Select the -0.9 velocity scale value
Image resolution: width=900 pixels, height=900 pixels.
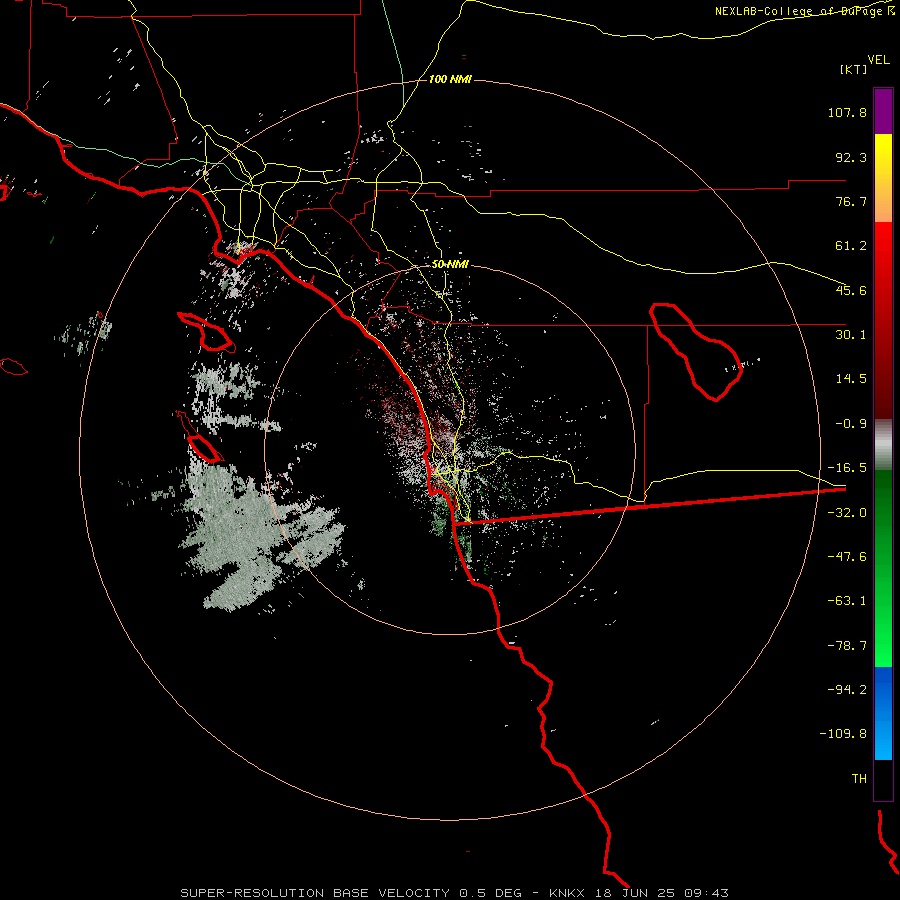coord(851,424)
